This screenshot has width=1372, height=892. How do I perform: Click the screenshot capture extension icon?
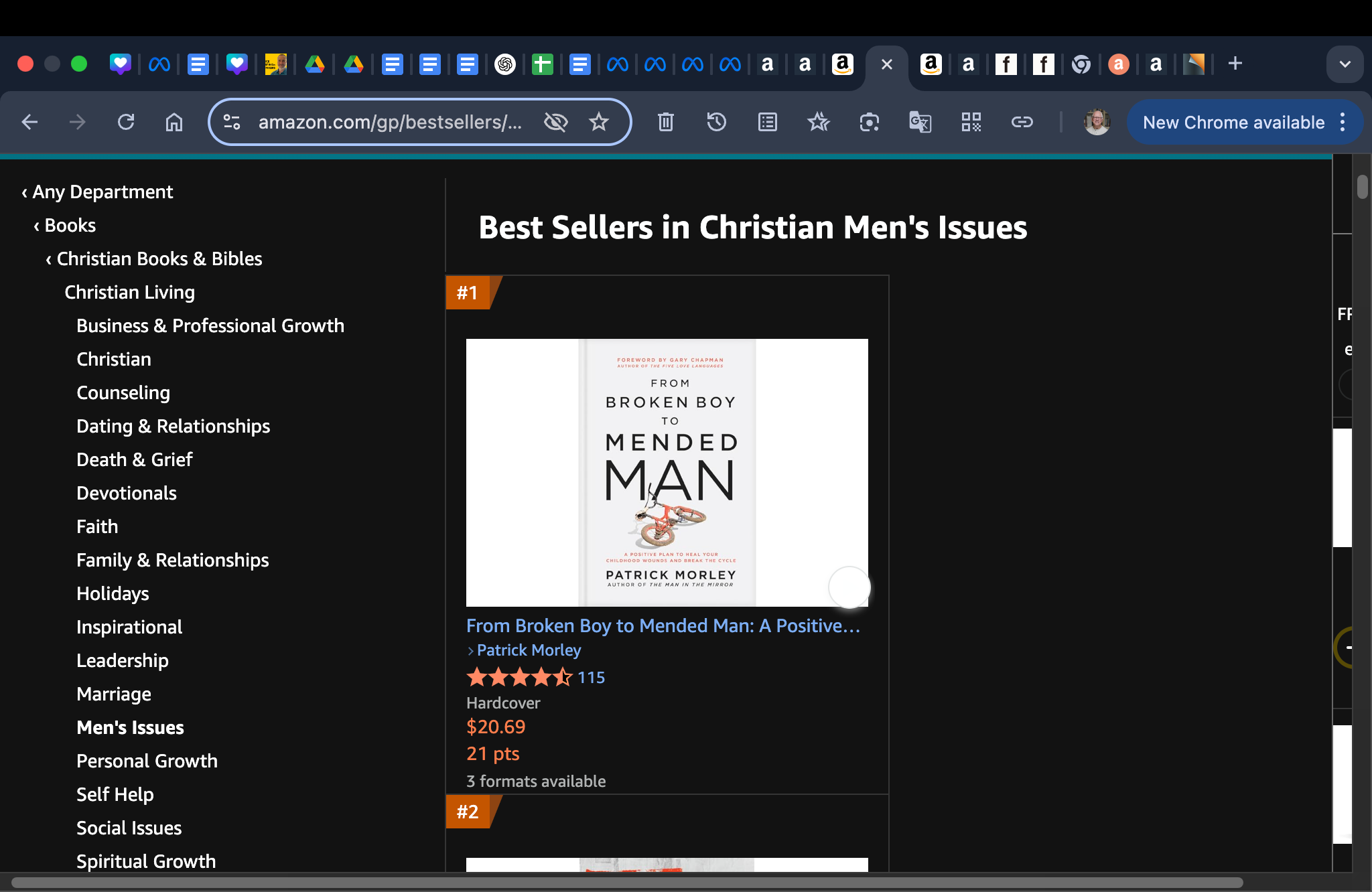[869, 122]
